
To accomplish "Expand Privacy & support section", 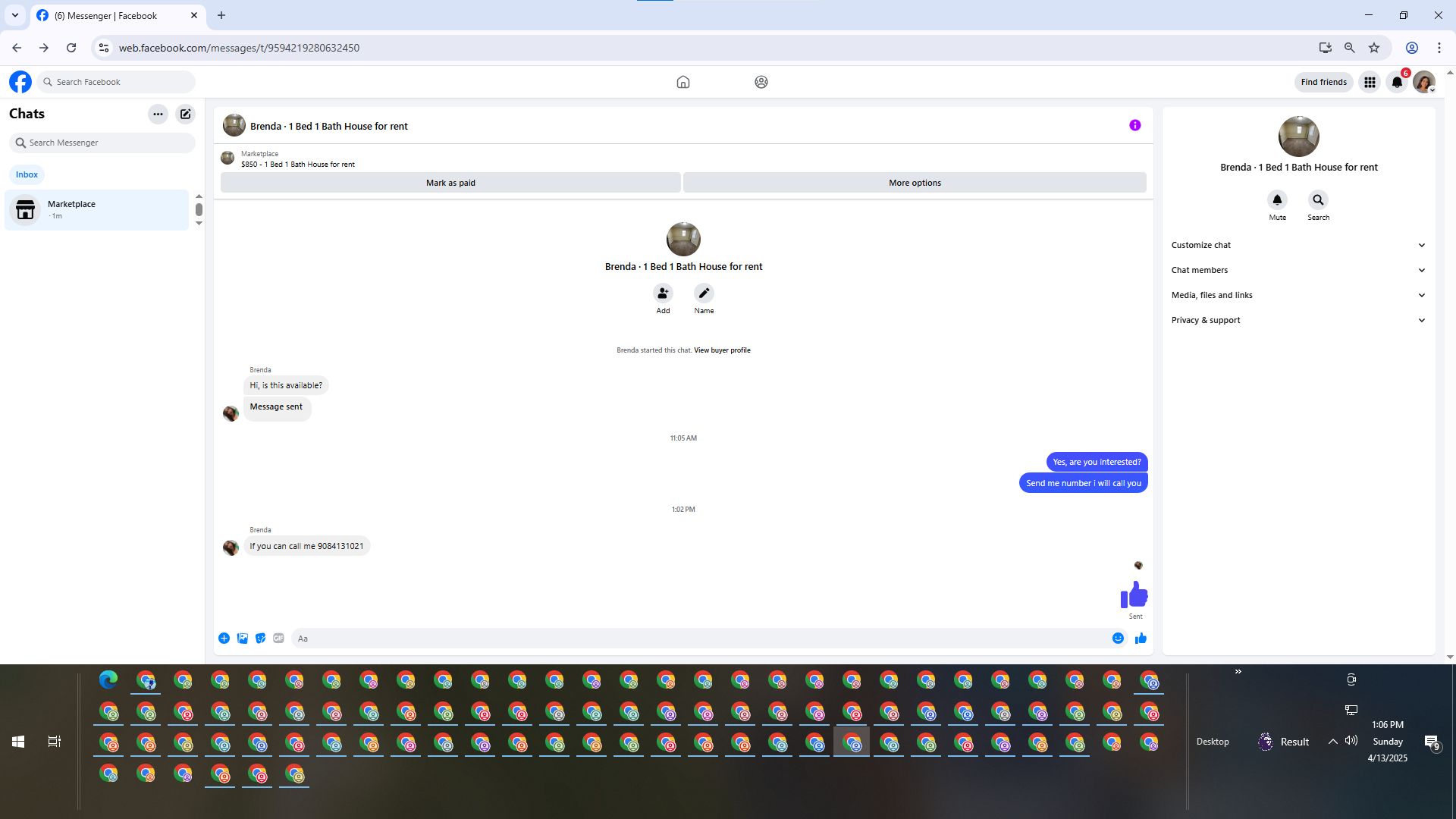I will 1298,320.
